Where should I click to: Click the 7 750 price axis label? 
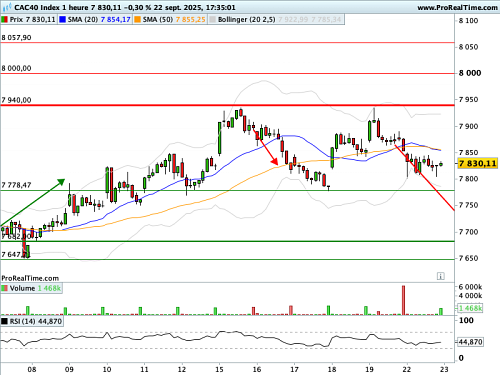[468, 205]
